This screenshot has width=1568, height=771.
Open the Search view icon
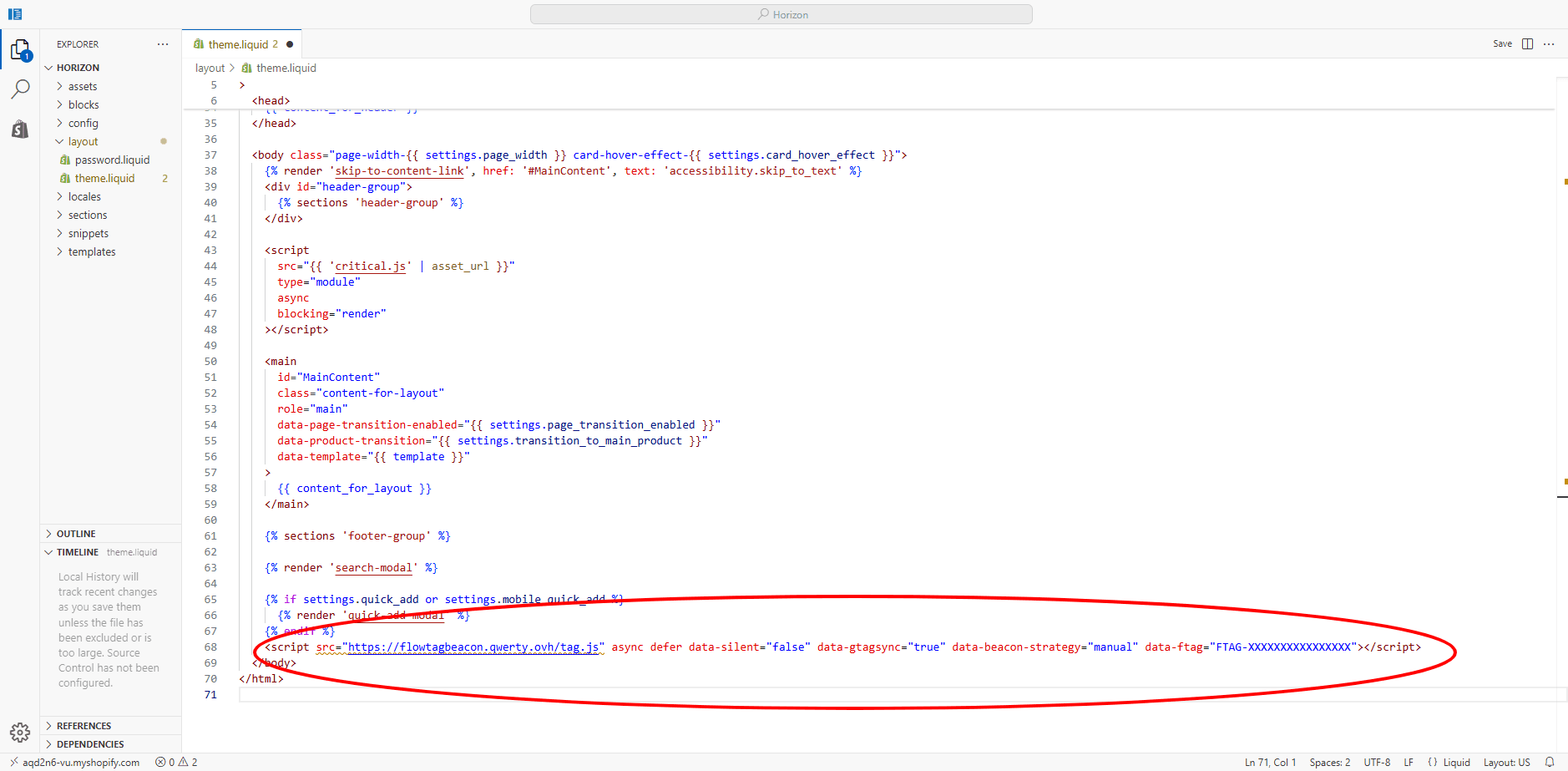point(20,88)
